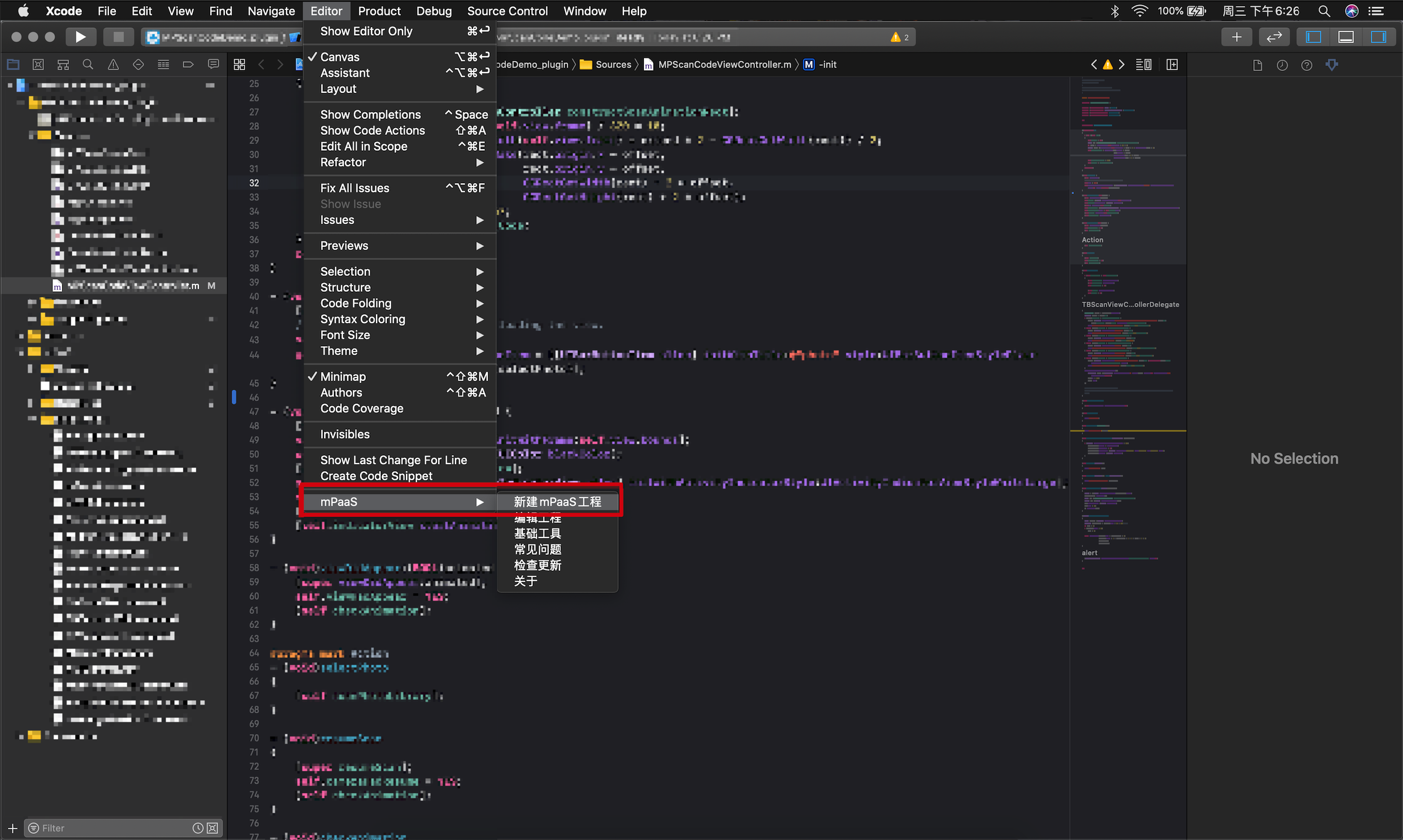Toggle Invisibles in the Editor menu
This screenshot has height=840, width=1403.
400,434
